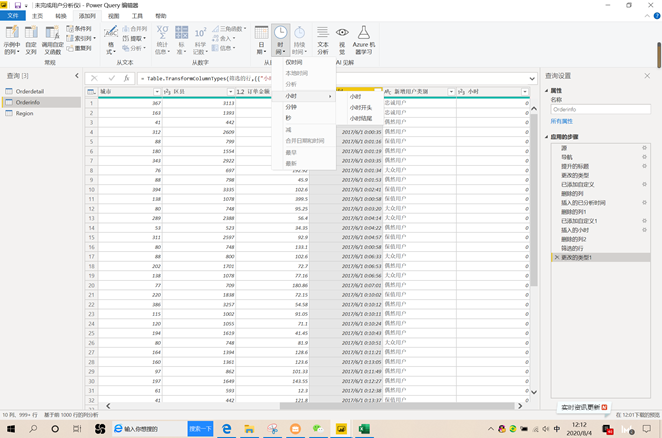Collapse the 查询 queries pane
Viewport: 662px width, 438px height.
(77, 76)
